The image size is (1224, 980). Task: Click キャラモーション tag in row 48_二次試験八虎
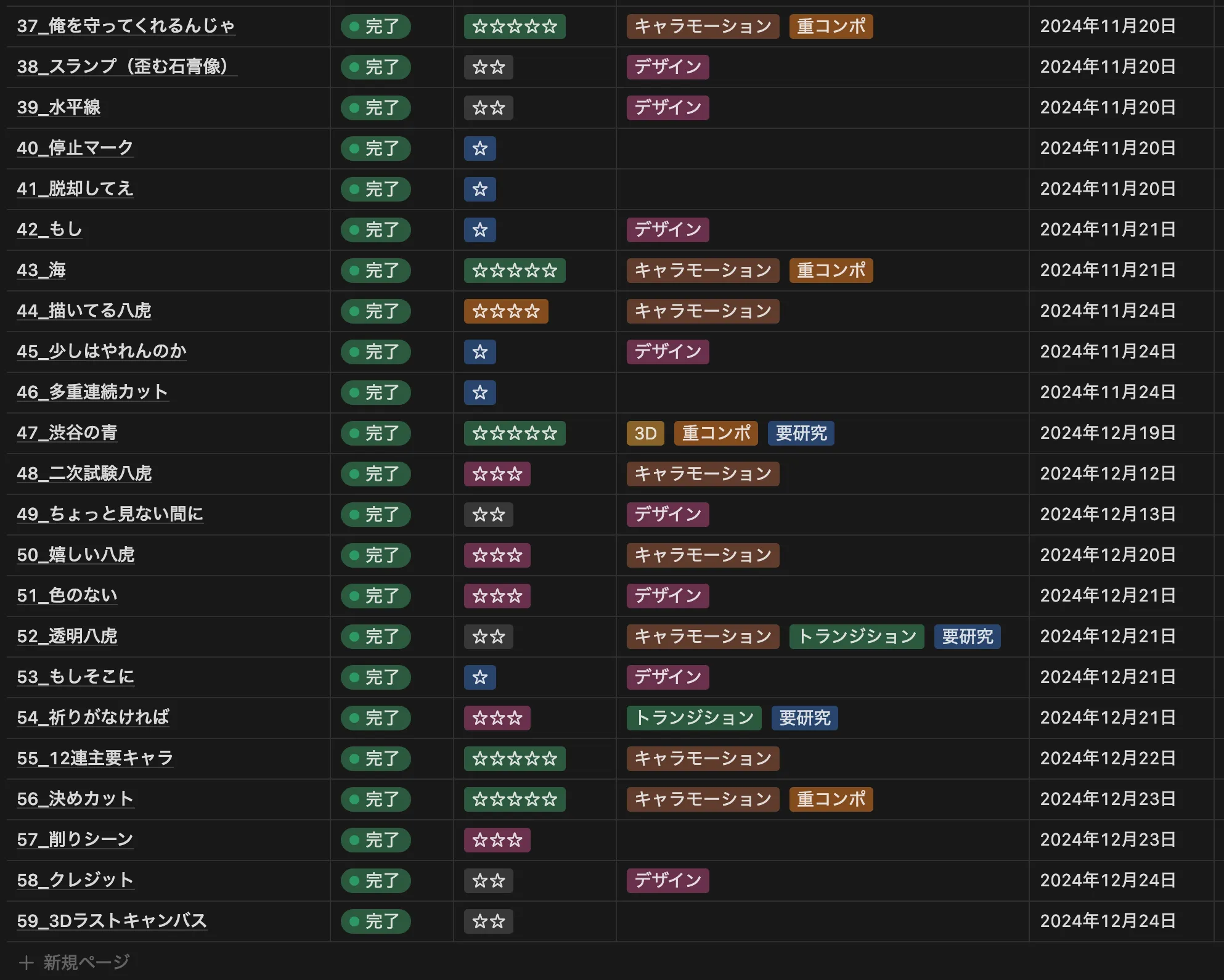pos(703,474)
